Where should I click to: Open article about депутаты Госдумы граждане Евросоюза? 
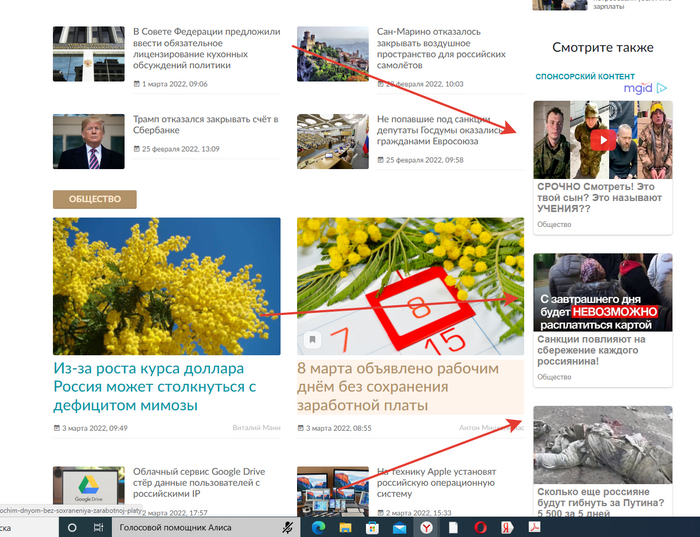(x=440, y=130)
